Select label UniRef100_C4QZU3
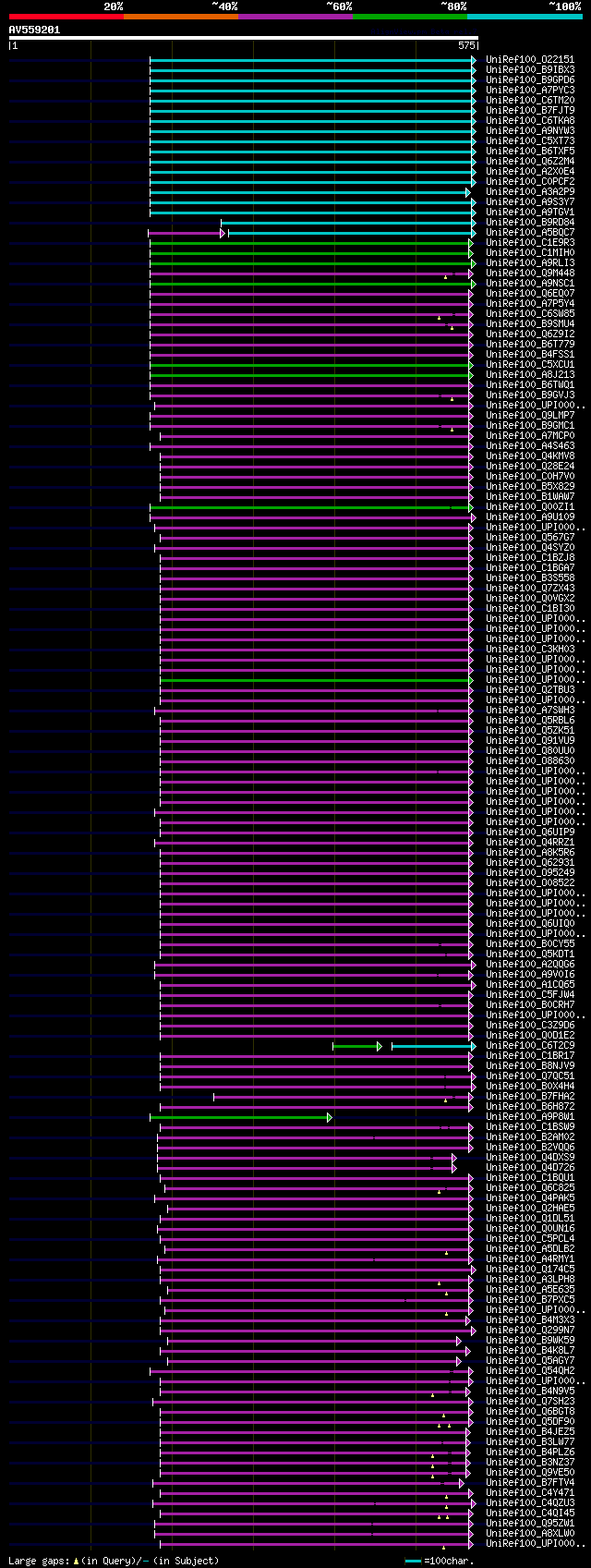This screenshot has width=591, height=1568. click(x=530, y=1502)
